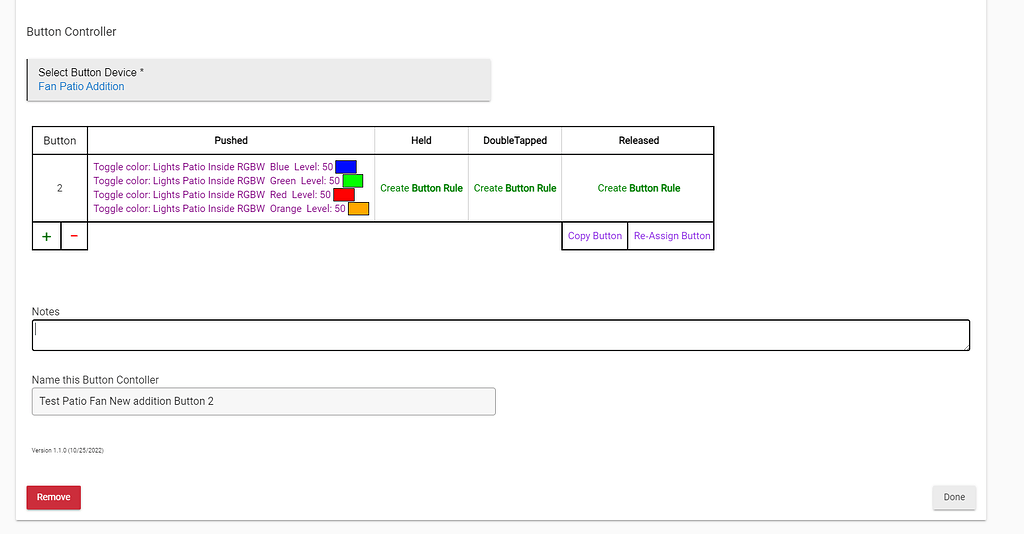Click the Re-Assign Button option
Image resolution: width=1024 pixels, height=534 pixels.
[x=671, y=236]
